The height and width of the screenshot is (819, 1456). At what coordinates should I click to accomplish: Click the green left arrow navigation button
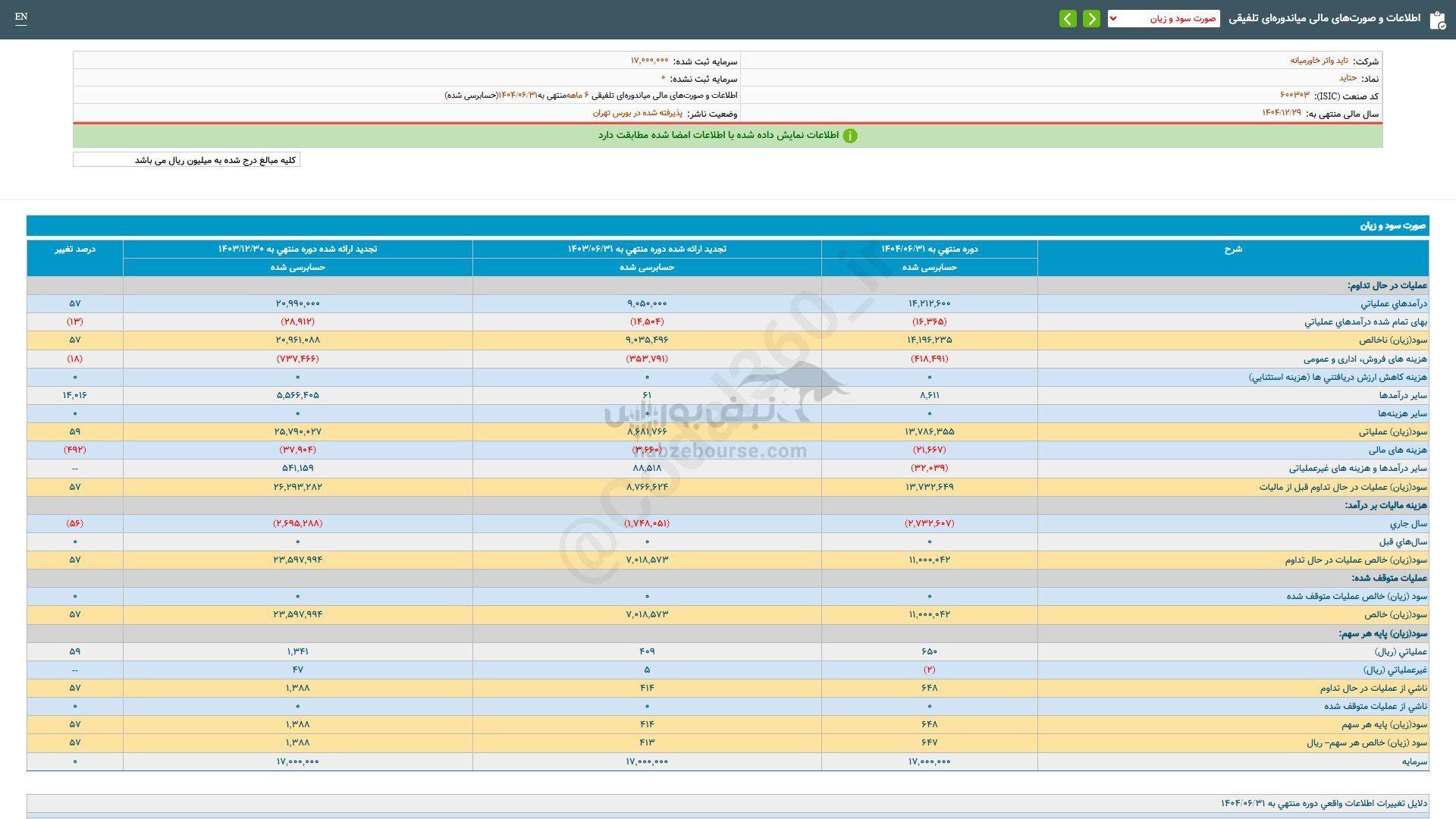(x=1068, y=19)
